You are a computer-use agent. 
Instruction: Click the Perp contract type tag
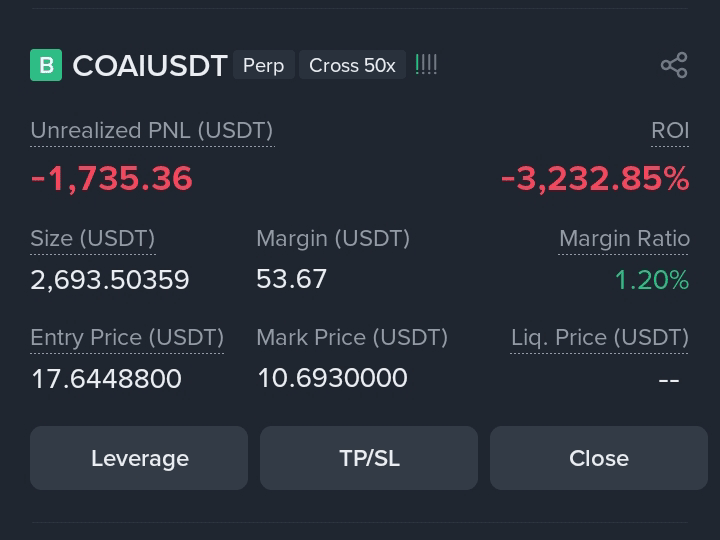[264, 65]
